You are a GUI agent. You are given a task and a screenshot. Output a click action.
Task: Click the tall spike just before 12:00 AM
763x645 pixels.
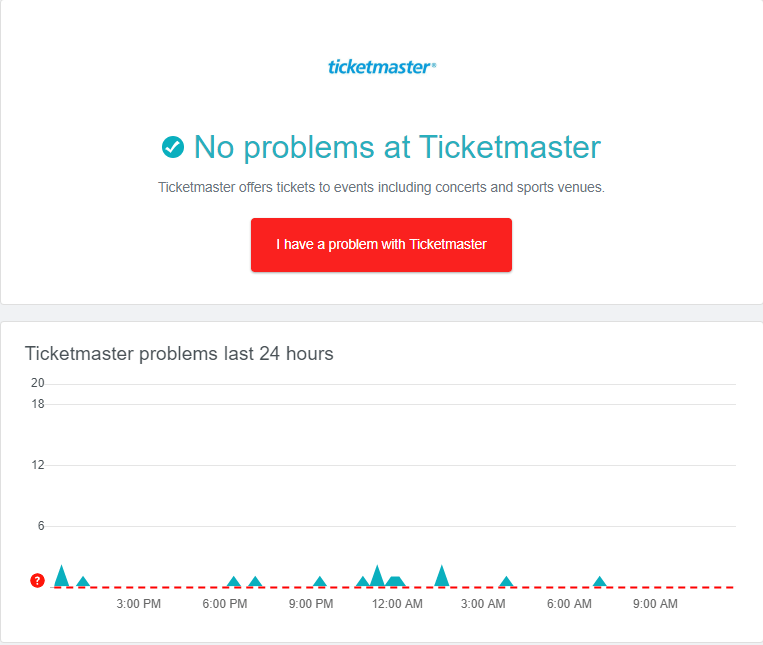click(x=377, y=577)
